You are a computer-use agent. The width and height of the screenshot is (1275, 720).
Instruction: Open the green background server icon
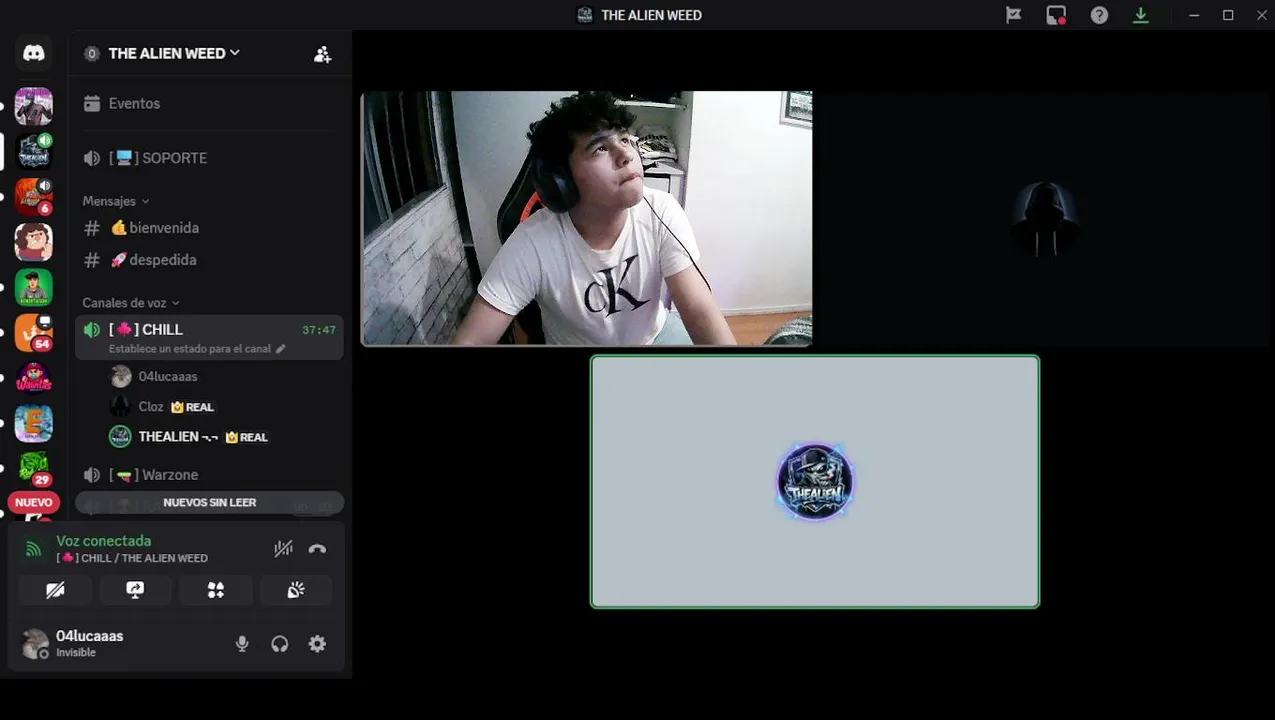(33, 287)
